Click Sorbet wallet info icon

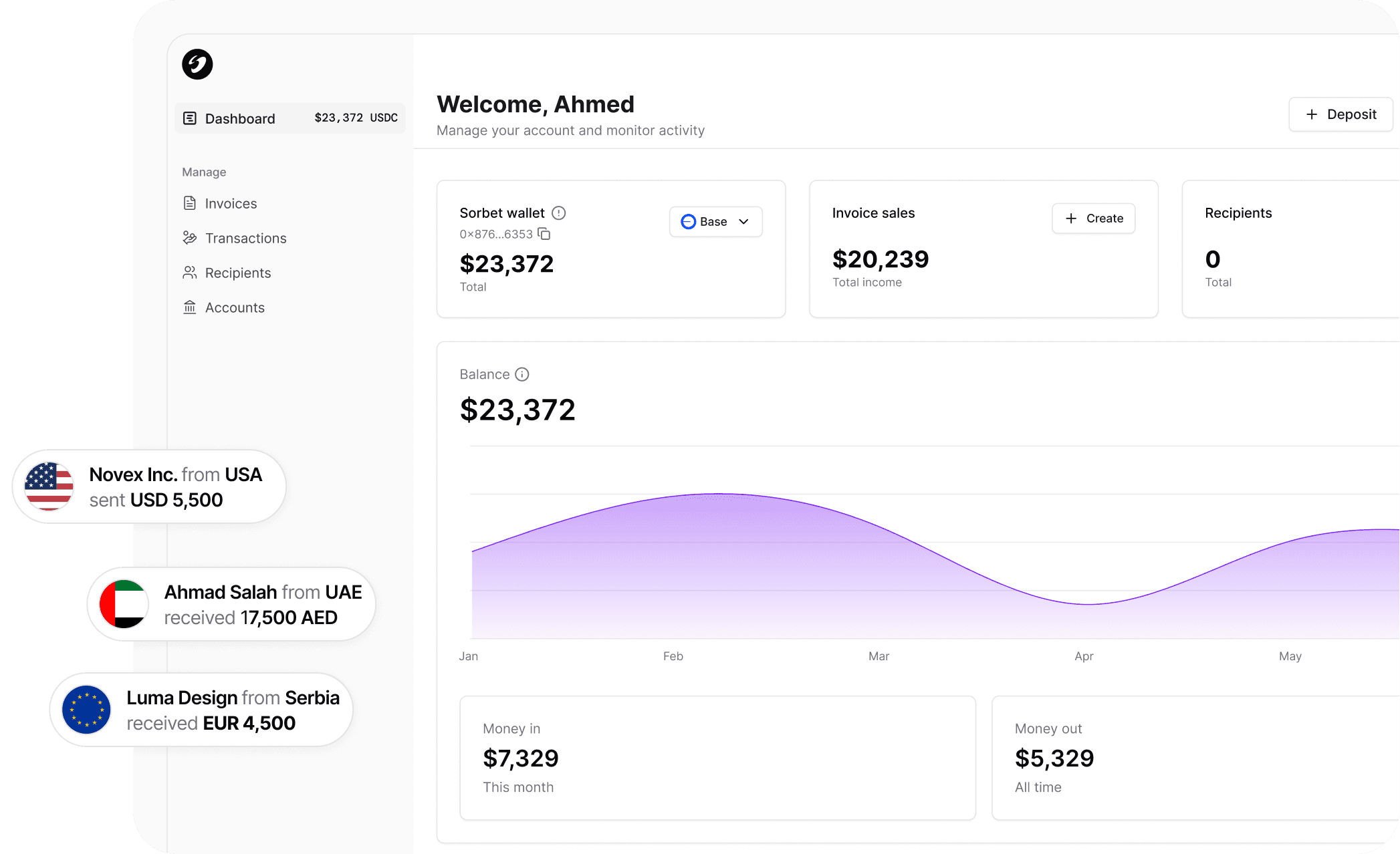click(x=559, y=213)
